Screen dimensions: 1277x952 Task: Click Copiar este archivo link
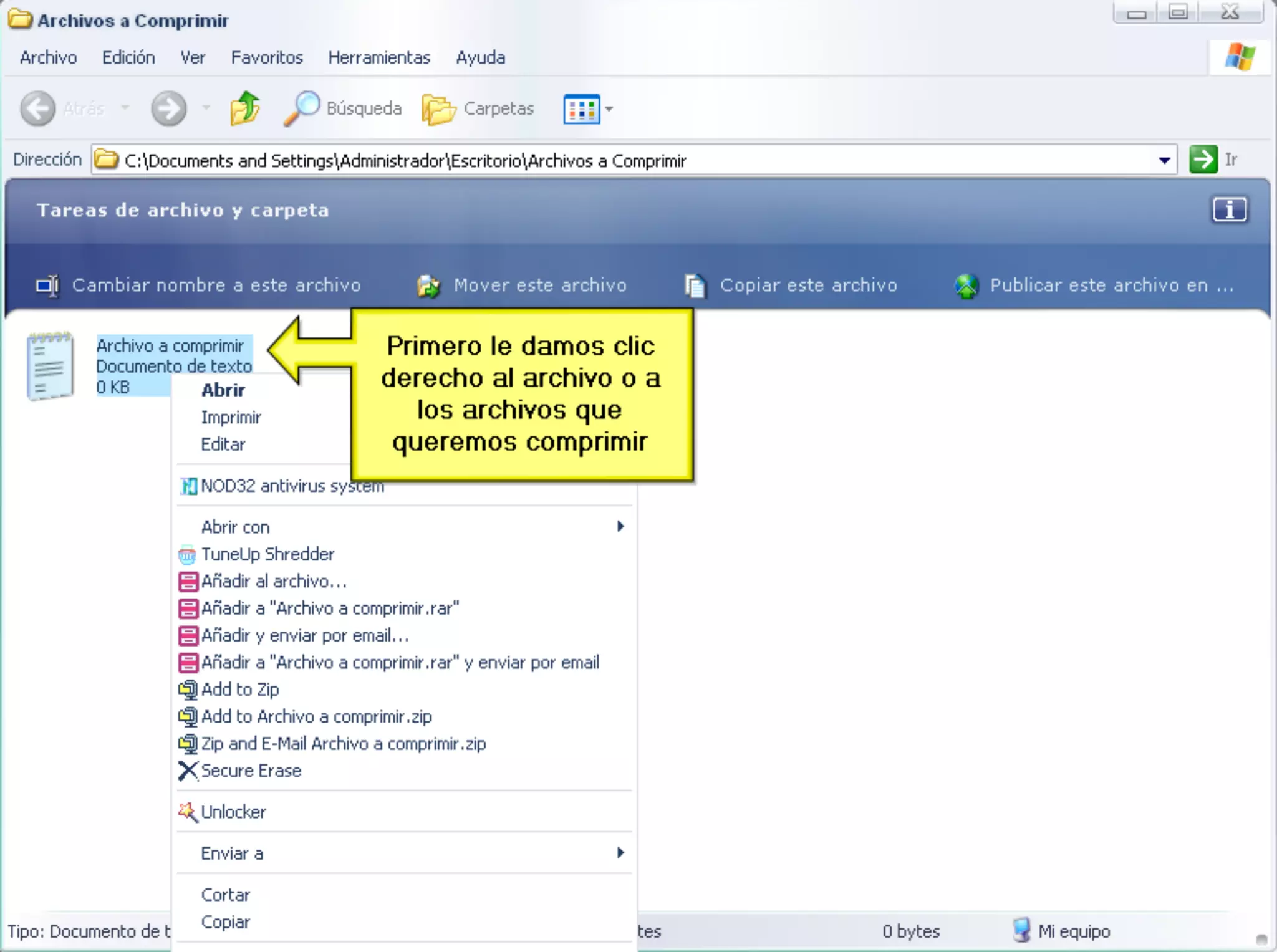[808, 286]
